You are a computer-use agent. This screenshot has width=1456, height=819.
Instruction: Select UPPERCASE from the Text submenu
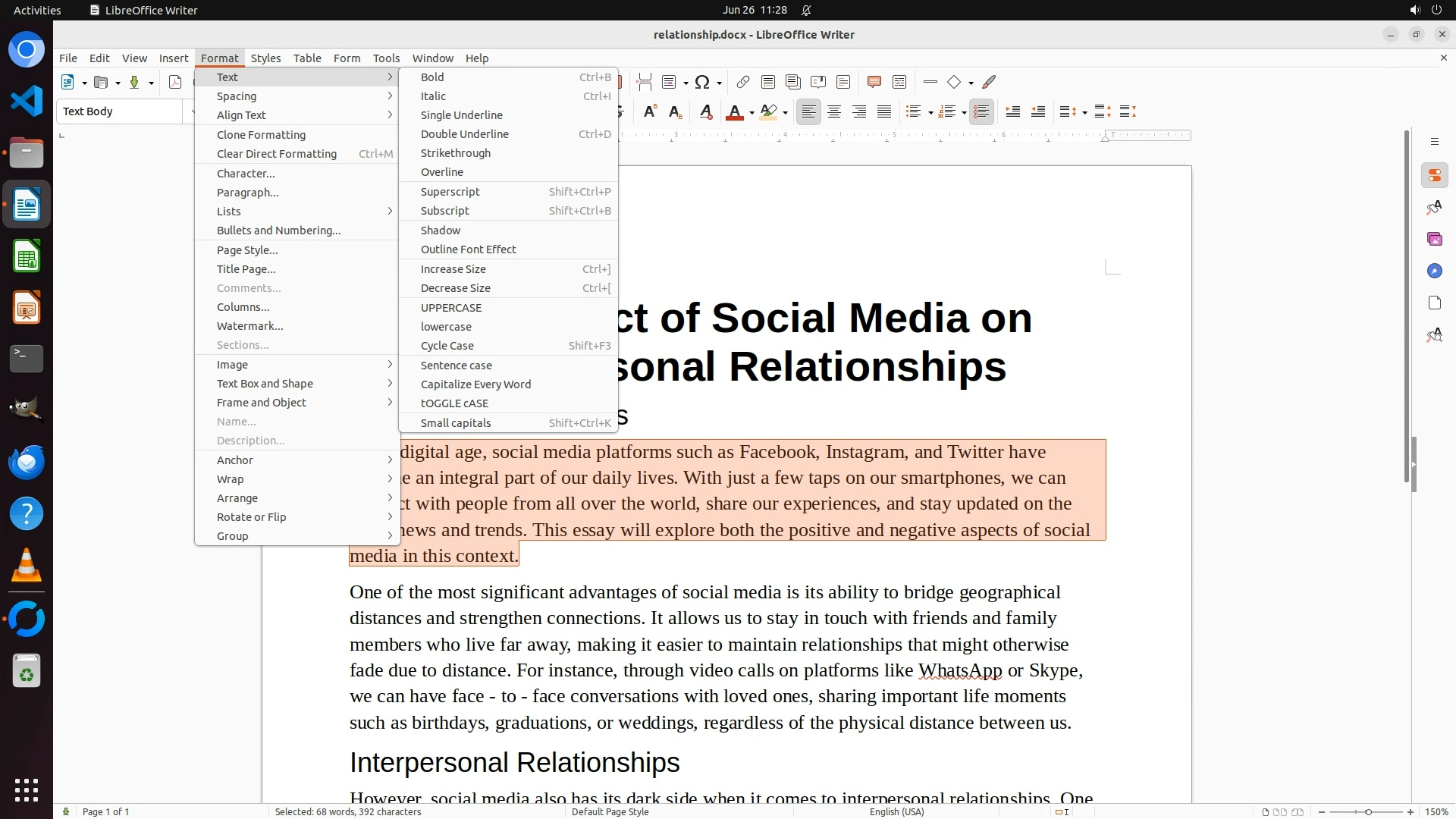pyautogui.click(x=451, y=308)
